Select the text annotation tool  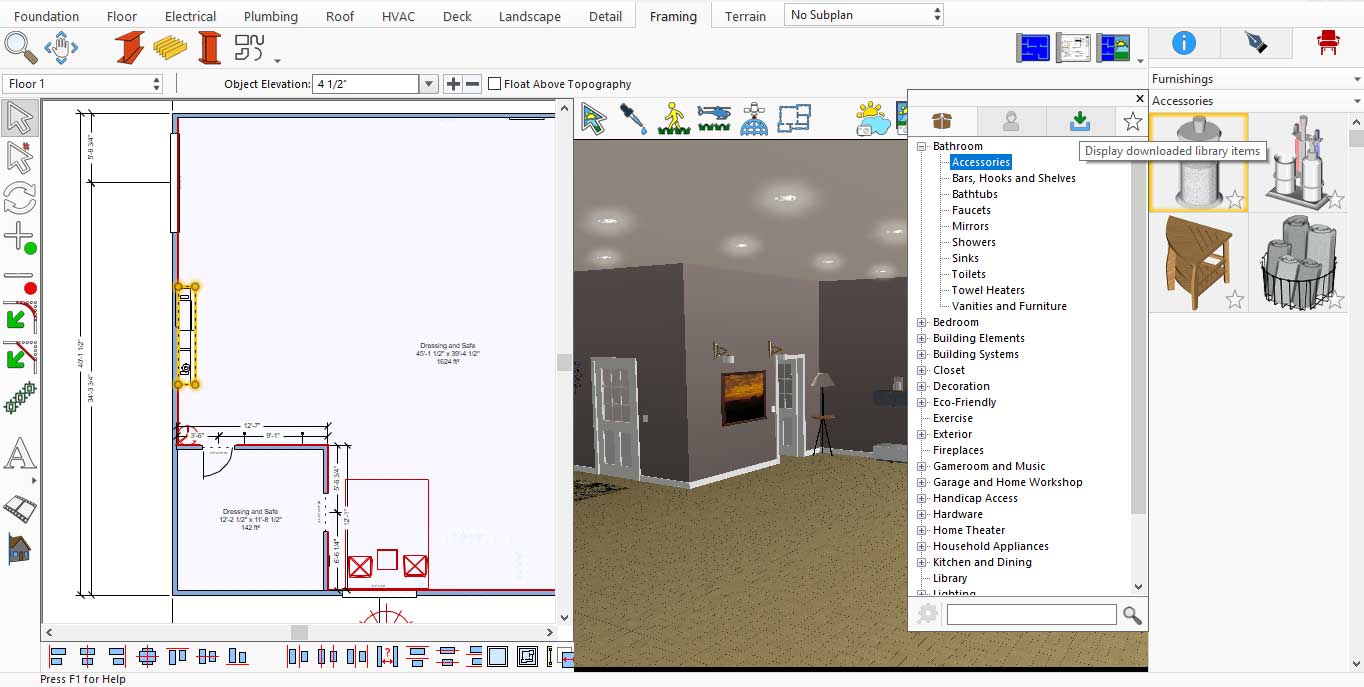point(19,455)
